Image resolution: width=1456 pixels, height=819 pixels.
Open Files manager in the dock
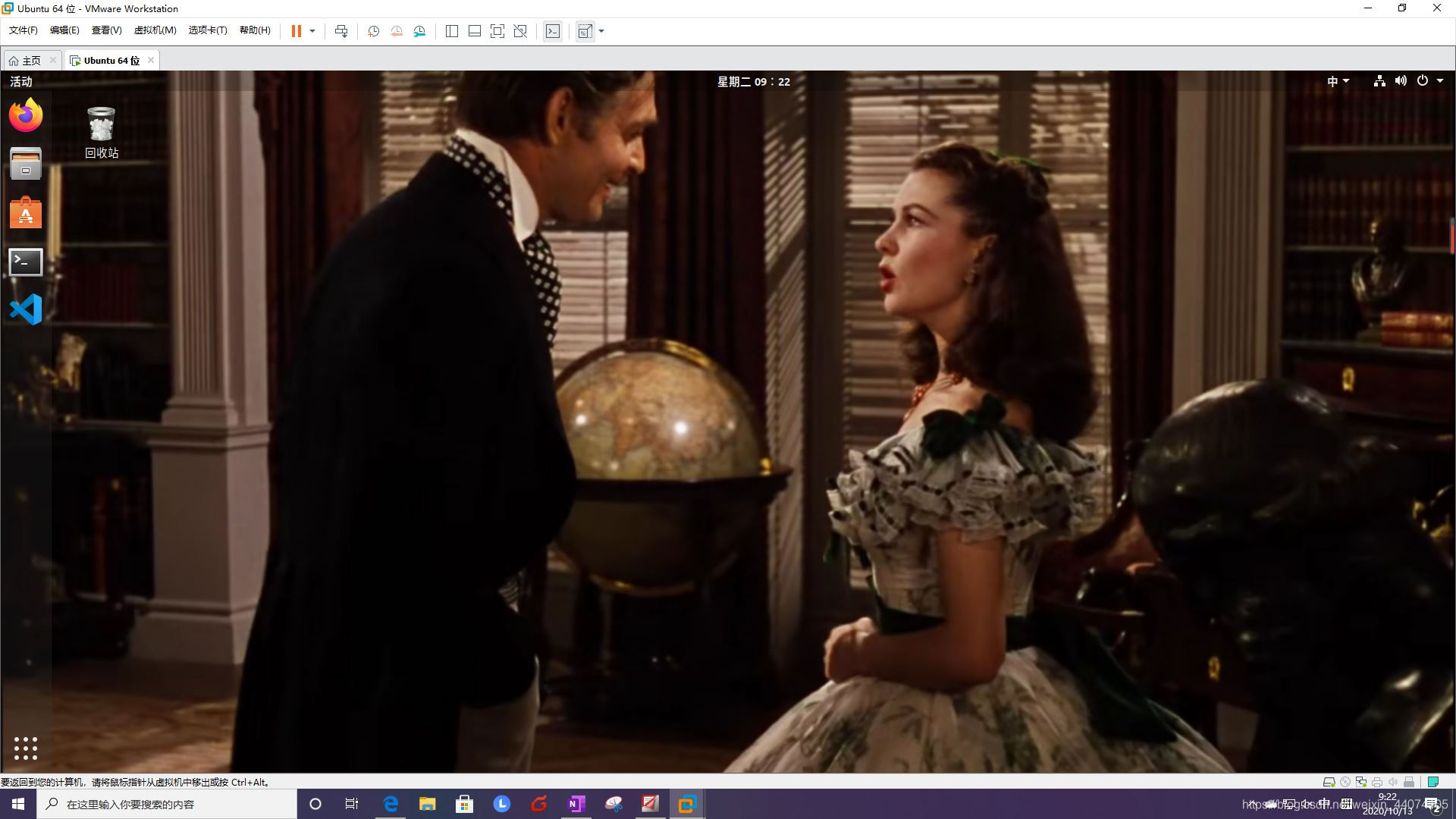26,163
